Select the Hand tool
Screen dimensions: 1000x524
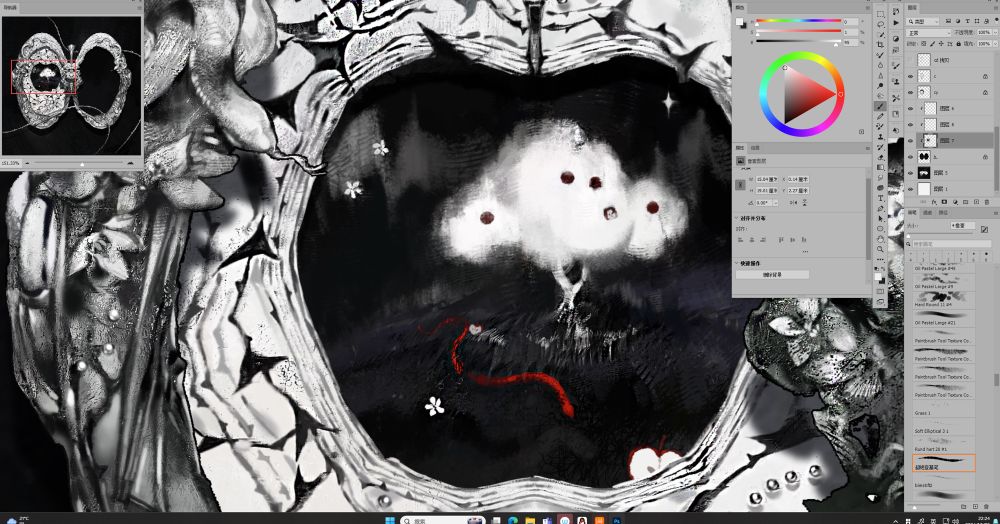pos(880,239)
